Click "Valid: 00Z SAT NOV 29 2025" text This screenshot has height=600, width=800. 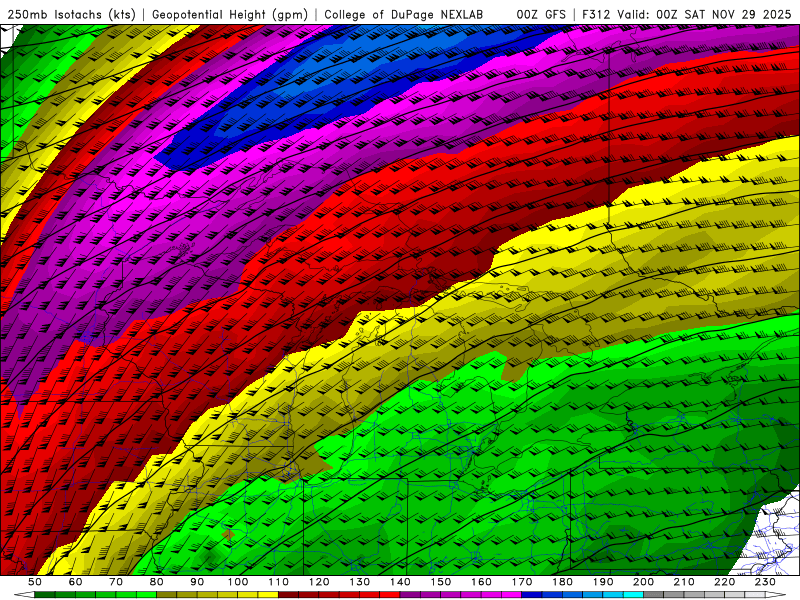[704, 15]
